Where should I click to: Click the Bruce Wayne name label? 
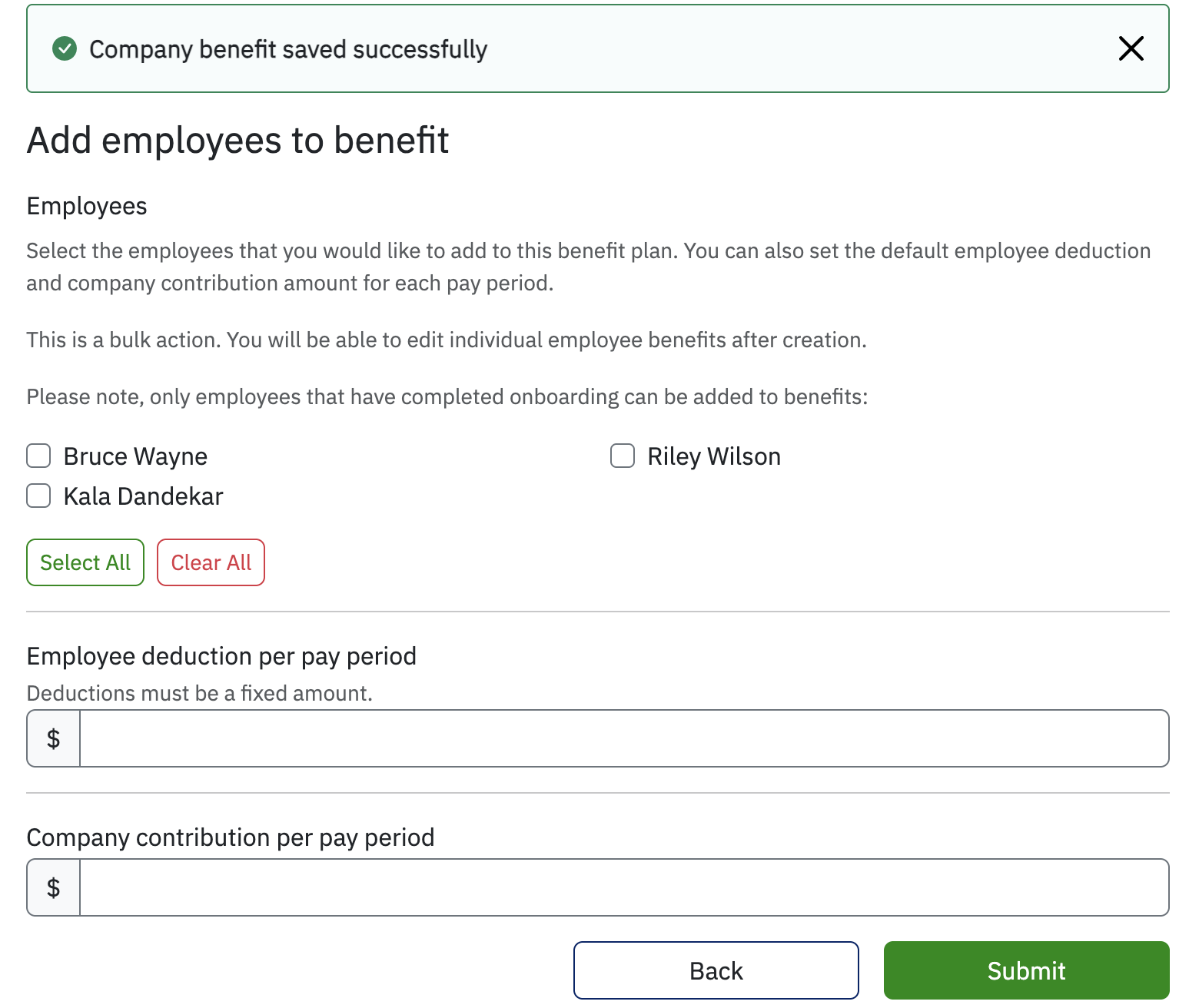pos(135,456)
